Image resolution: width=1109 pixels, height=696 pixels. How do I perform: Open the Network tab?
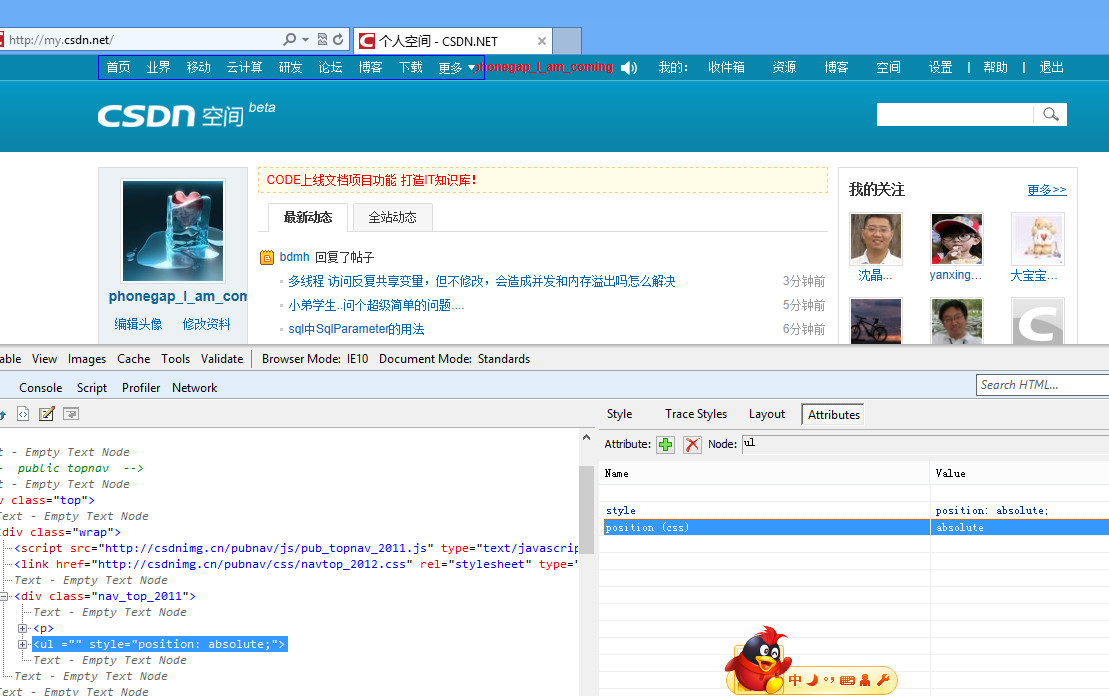coord(194,388)
